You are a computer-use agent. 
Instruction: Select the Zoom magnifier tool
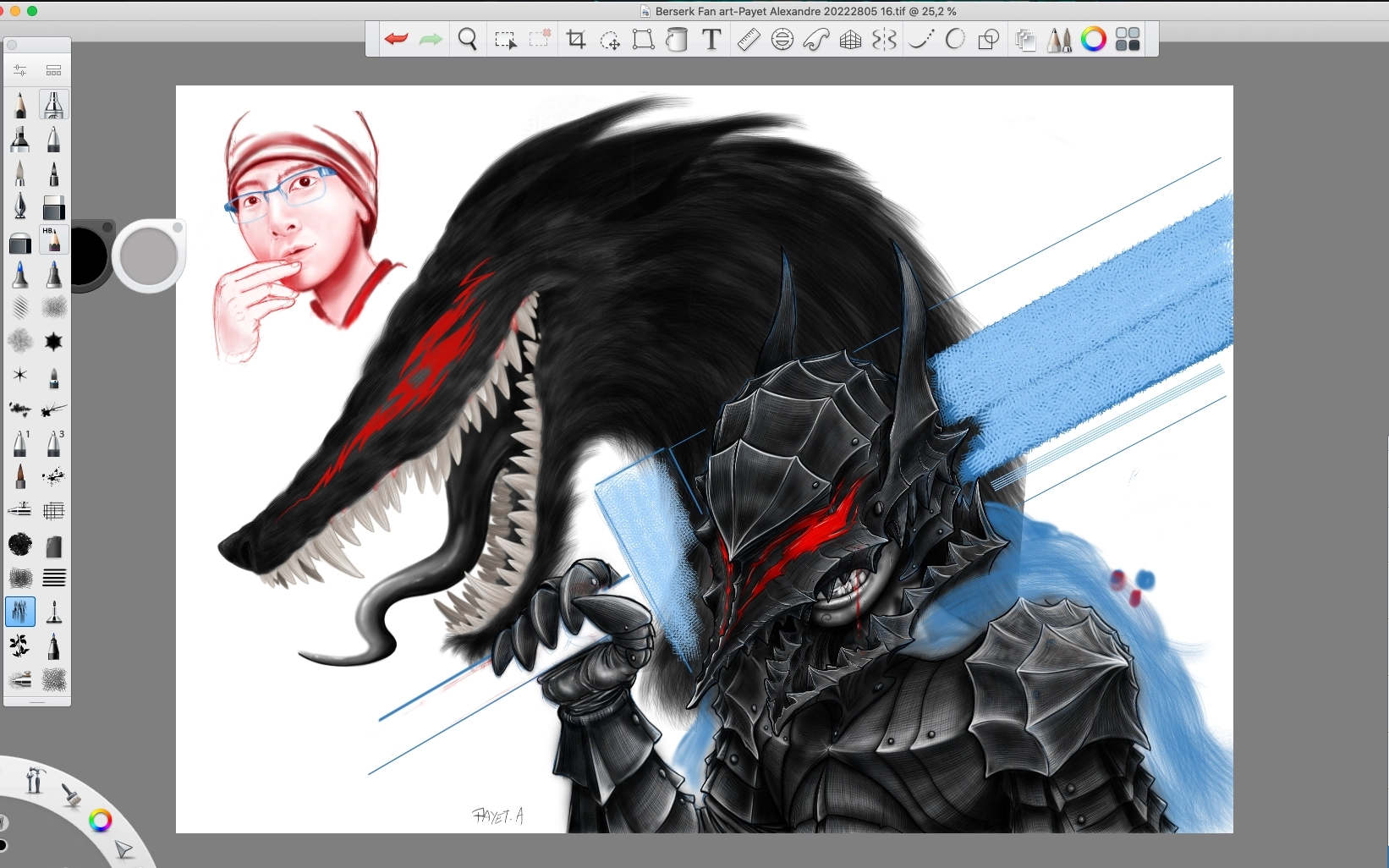(468, 40)
